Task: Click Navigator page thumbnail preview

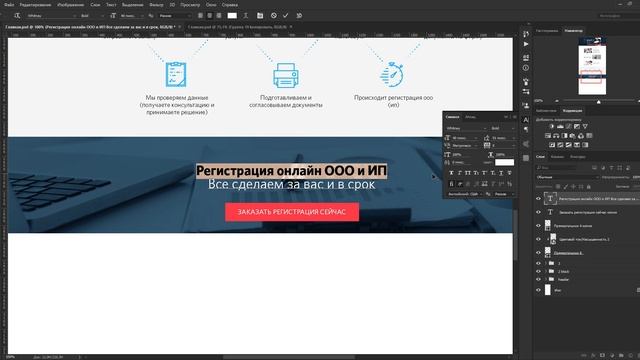Action: click(x=592, y=66)
